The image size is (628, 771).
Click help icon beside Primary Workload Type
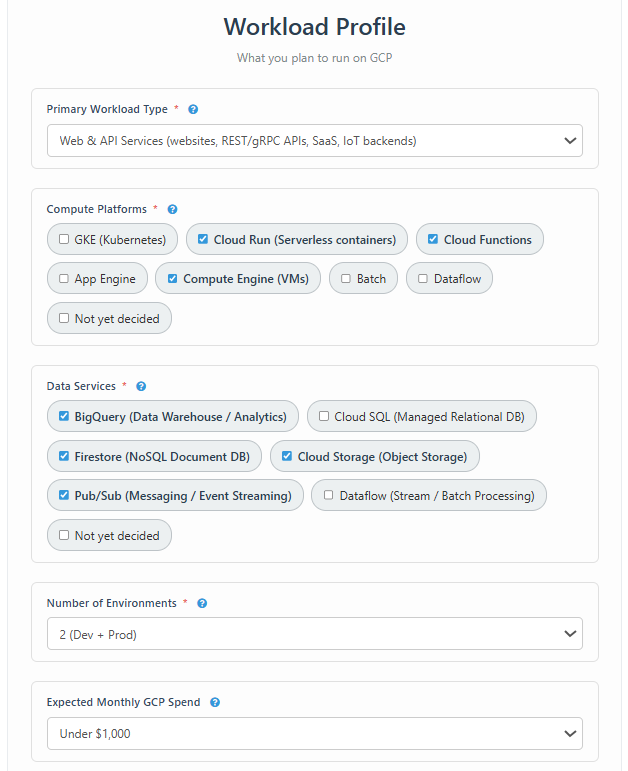[x=193, y=109]
